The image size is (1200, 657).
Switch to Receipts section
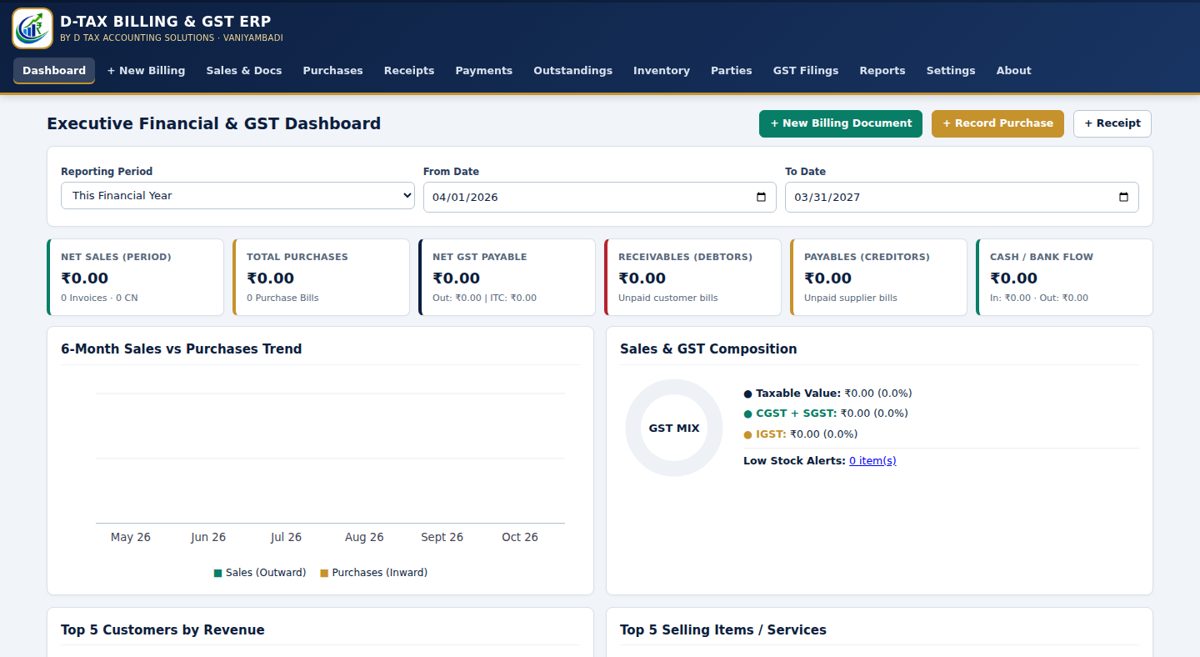click(x=409, y=71)
